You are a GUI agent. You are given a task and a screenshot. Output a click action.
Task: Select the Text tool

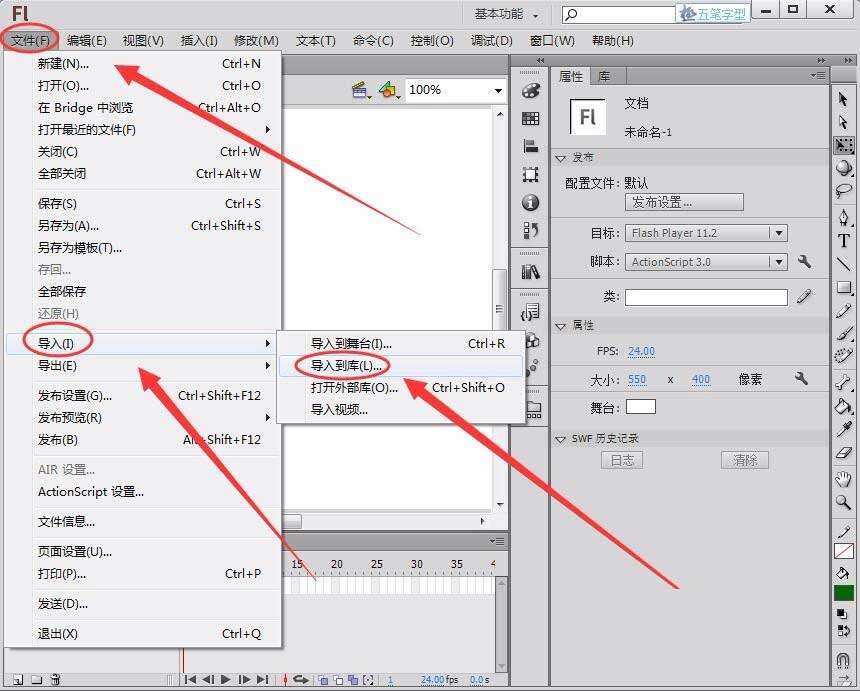point(843,241)
